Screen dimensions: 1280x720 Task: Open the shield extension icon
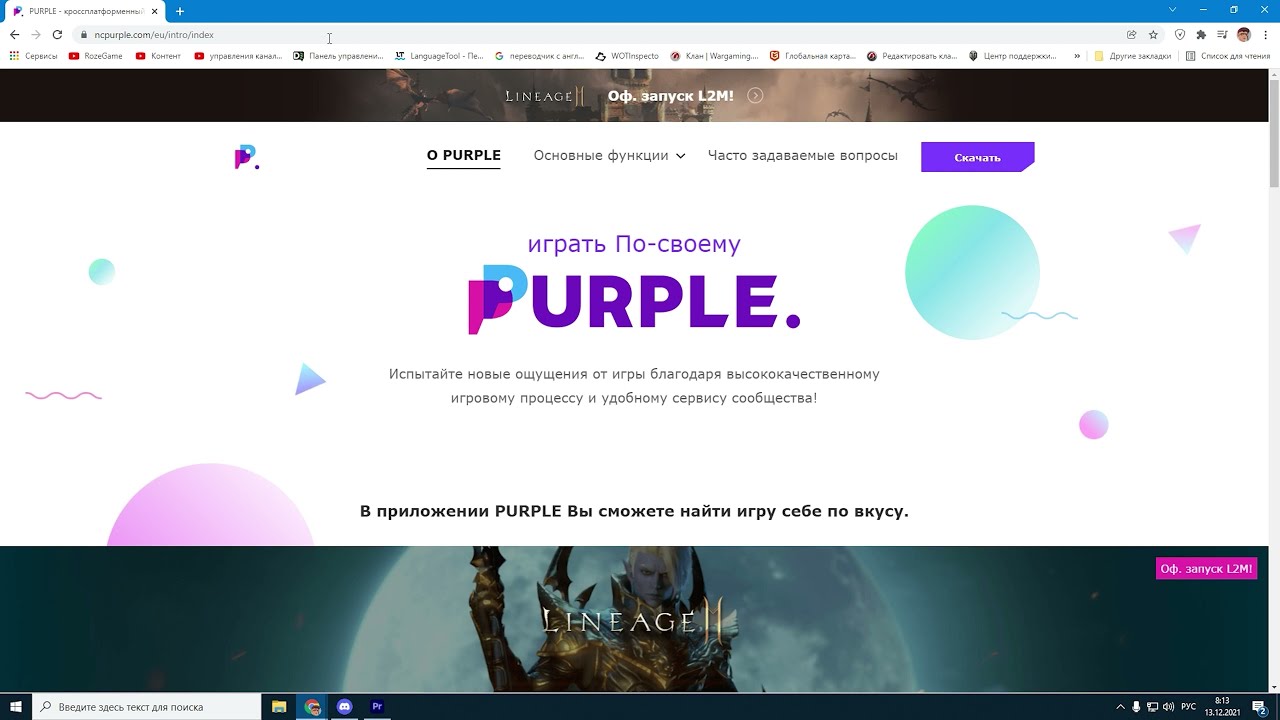pyautogui.click(x=1180, y=35)
